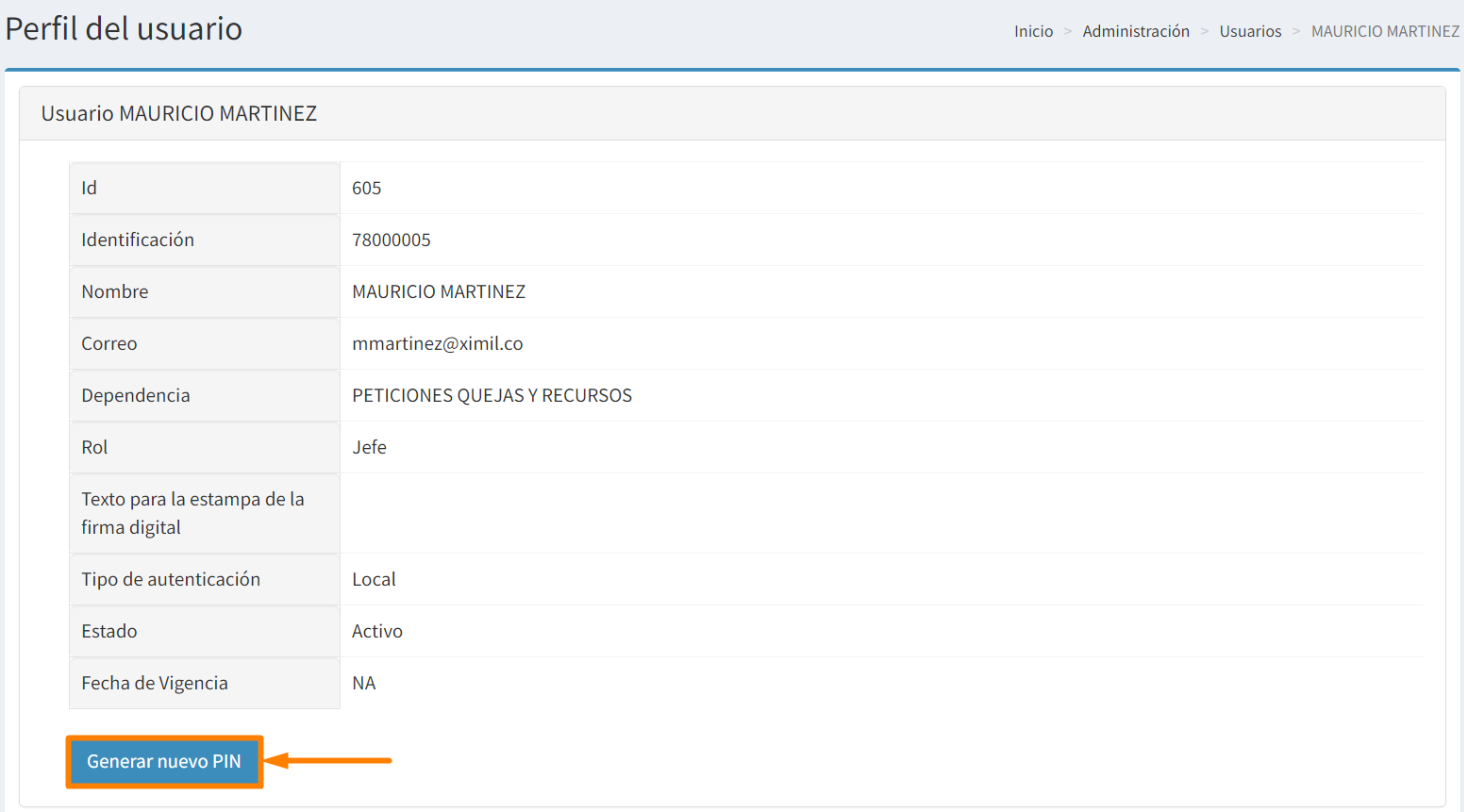Viewport: 1464px width, 812px height.
Task: Click the Generar nuevo PIN button
Action: [x=164, y=761]
